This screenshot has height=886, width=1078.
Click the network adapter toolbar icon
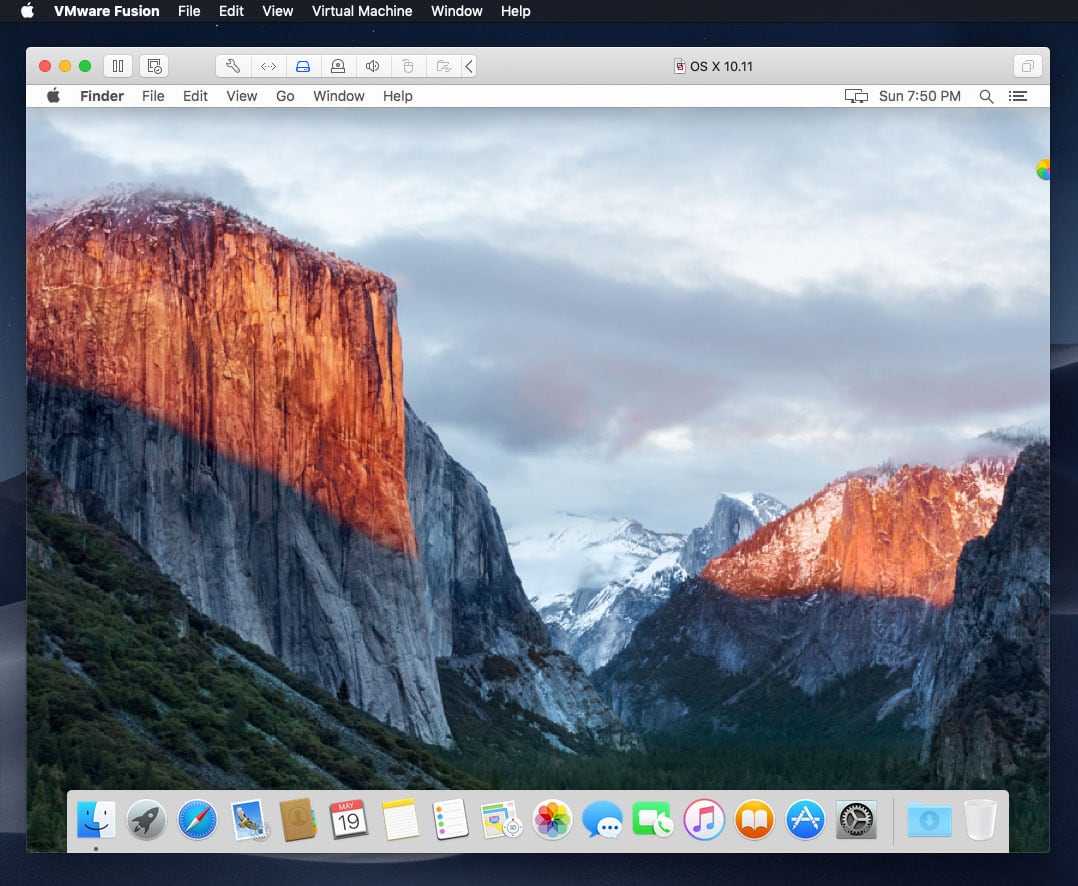pyautogui.click(x=268, y=66)
